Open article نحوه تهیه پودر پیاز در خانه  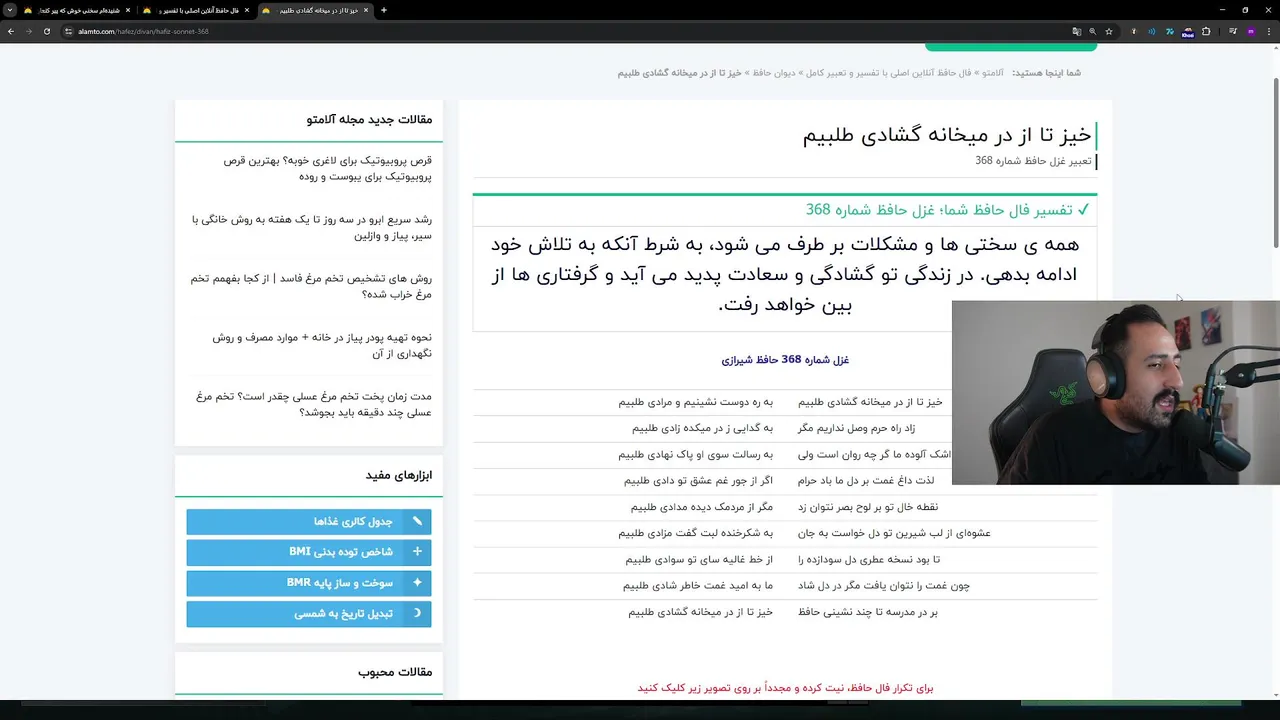click(x=322, y=345)
